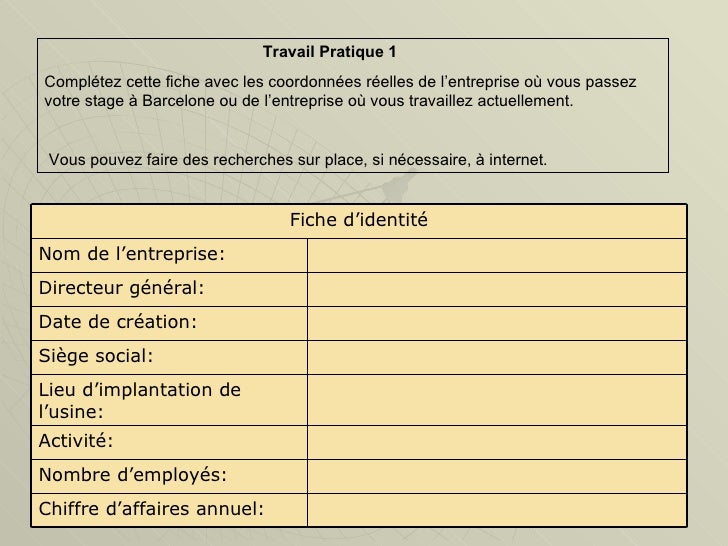This screenshot has width=728, height=546.
Task: Select the blank Date de création cell
Action: [x=497, y=323]
